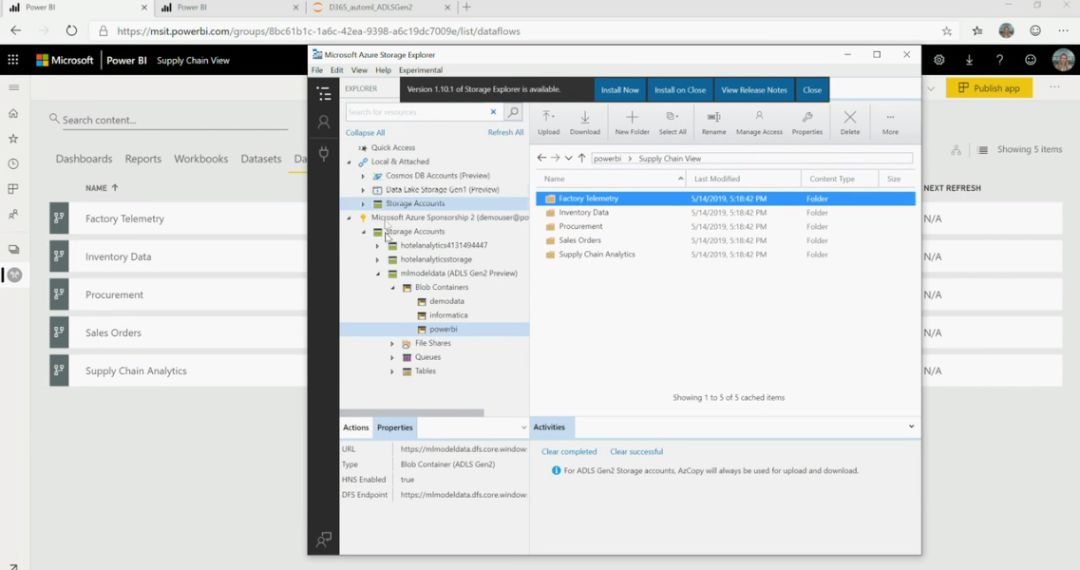The width and height of the screenshot is (1080, 570).
Task: Expand Storage Accounts under Local & Attached
Action: [363, 204]
